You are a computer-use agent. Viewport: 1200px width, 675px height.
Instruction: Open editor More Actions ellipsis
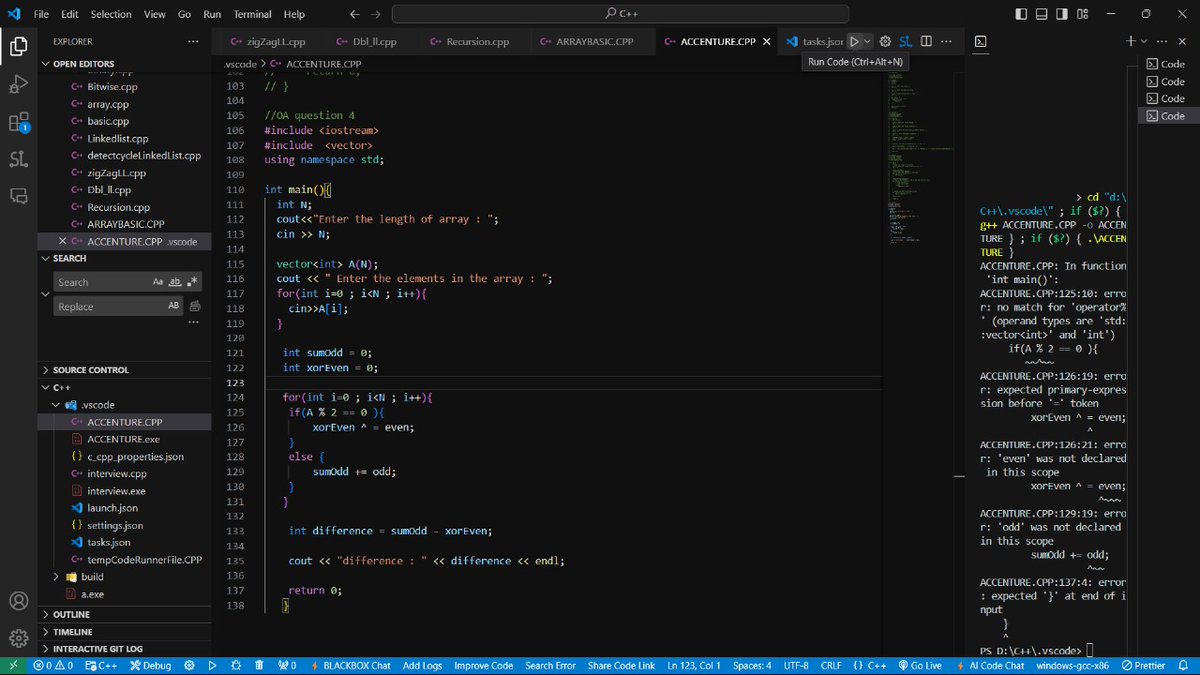click(x=946, y=41)
